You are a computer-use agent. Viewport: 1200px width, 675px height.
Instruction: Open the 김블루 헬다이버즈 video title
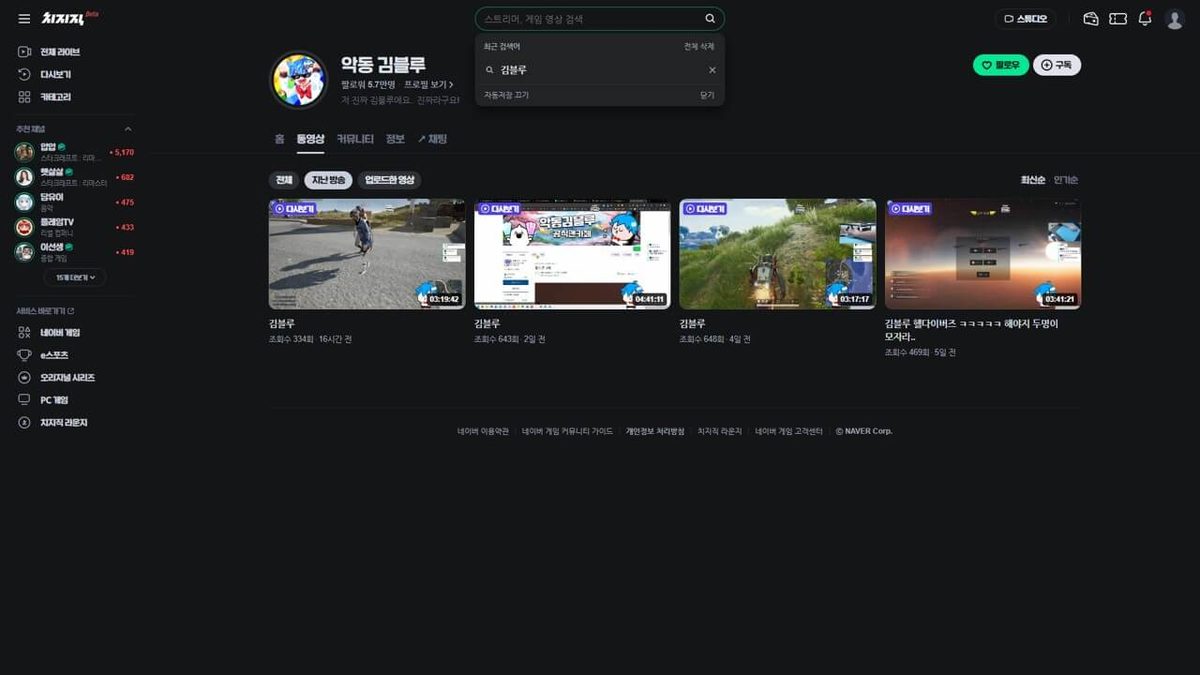tap(972, 330)
